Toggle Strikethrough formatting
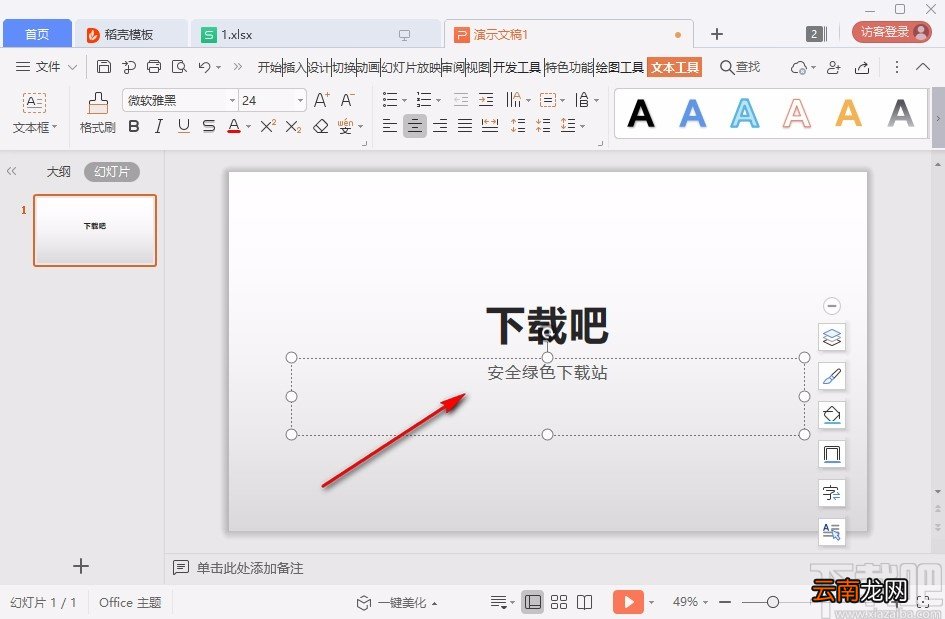945x619 pixels. tap(209, 126)
